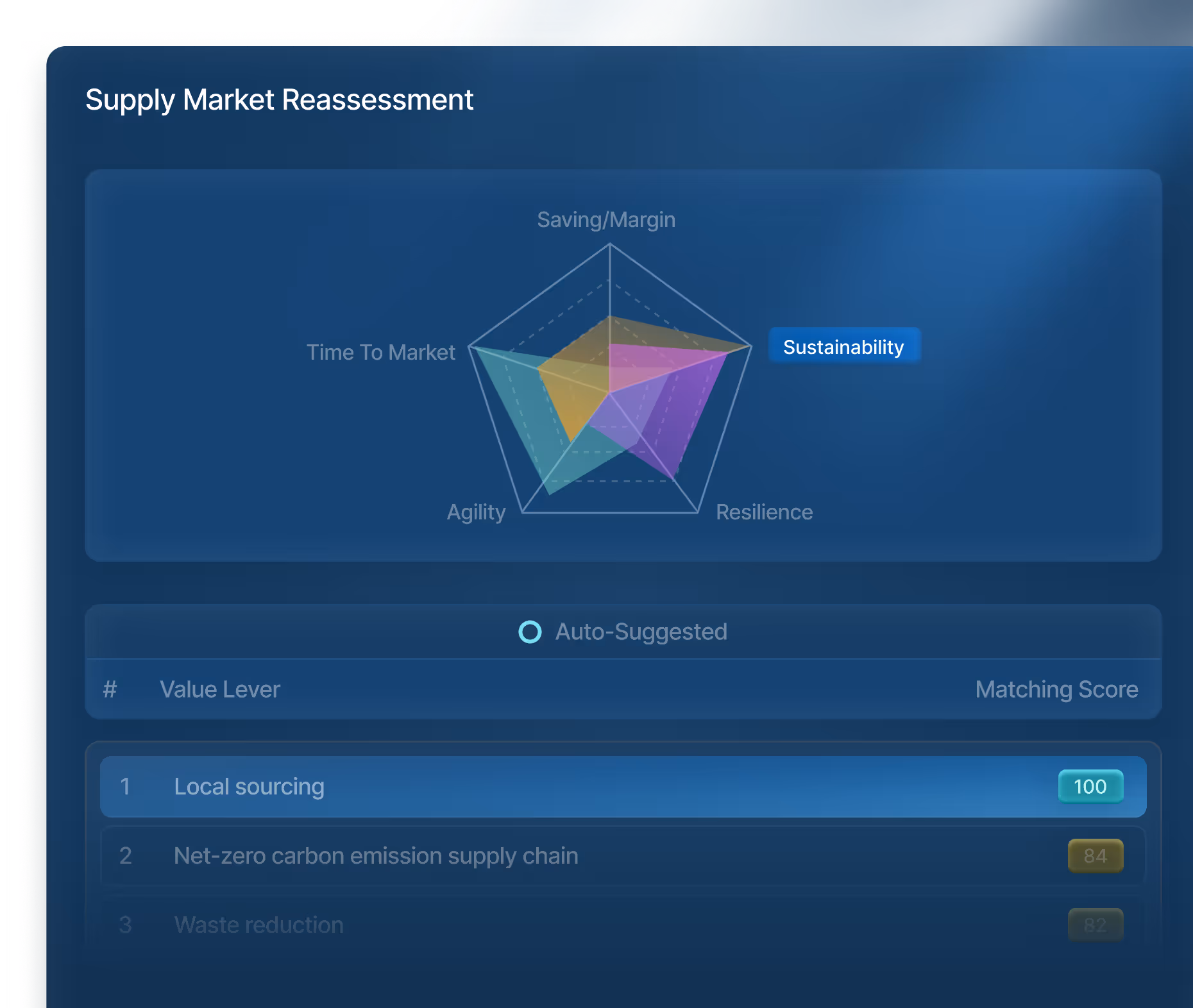Click the Auto-Suggested label text
1193x1008 pixels.
[x=641, y=632]
